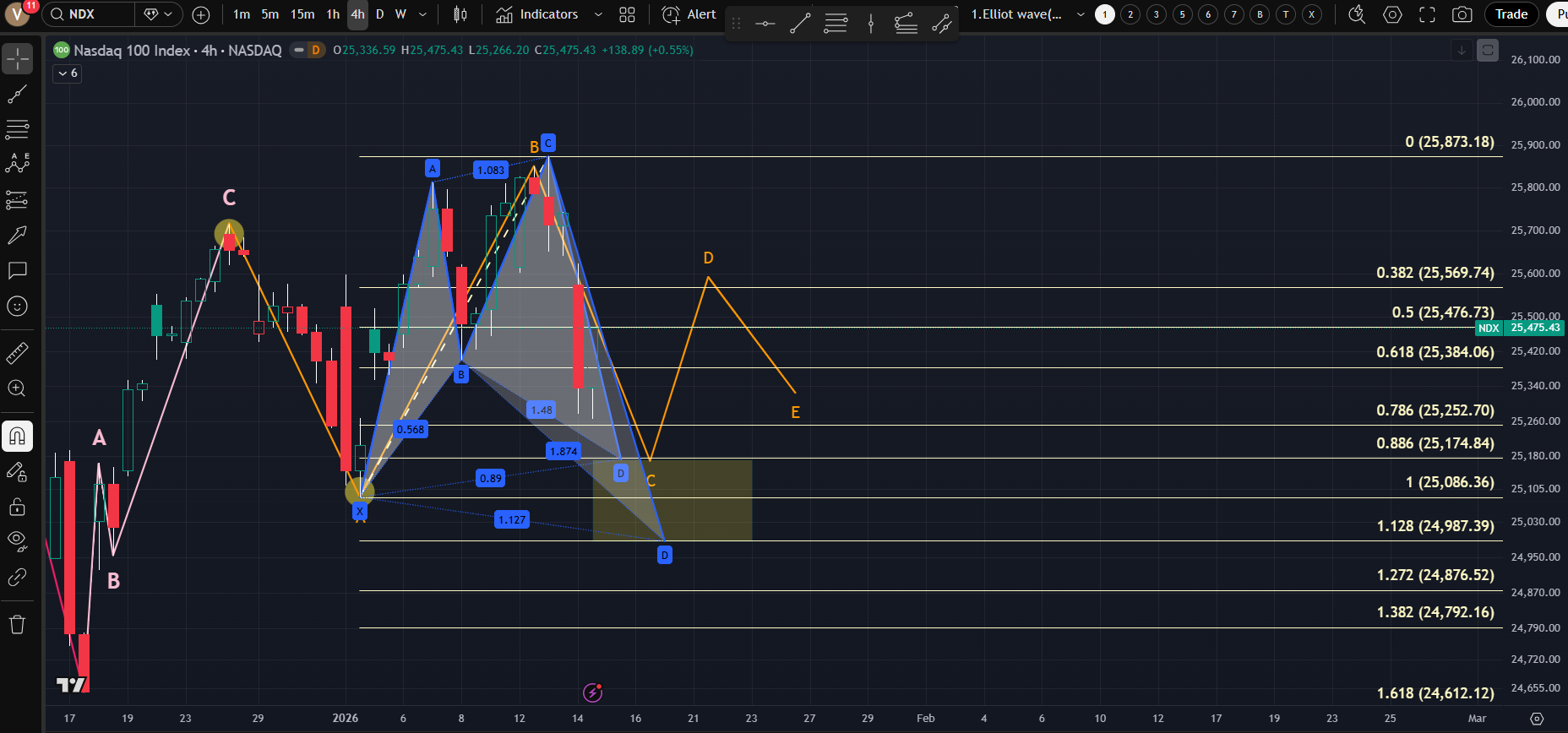This screenshot has width=1568, height=733.
Task: Select the crosshair cursor tool
Action: 18,59
